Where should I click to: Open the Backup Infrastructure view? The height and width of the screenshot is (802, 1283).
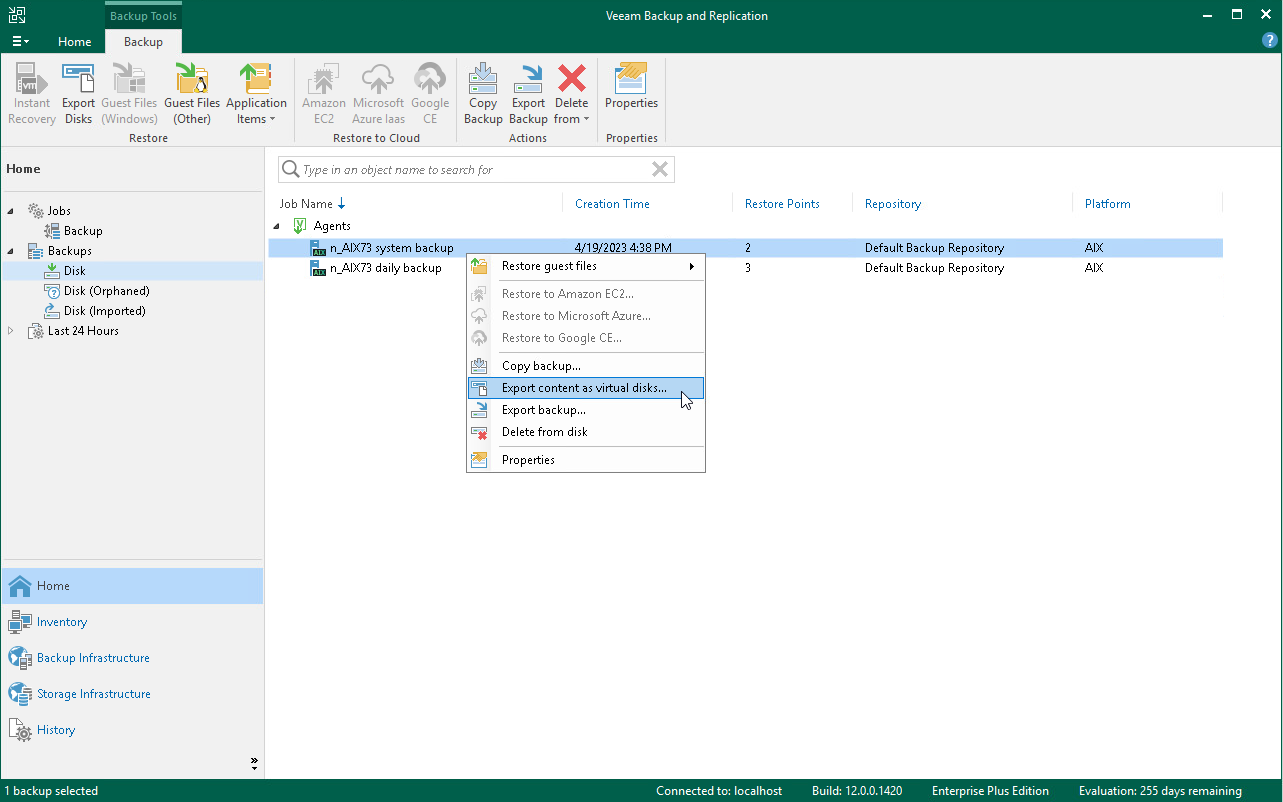pyautogui.click(x=132, y=658)
